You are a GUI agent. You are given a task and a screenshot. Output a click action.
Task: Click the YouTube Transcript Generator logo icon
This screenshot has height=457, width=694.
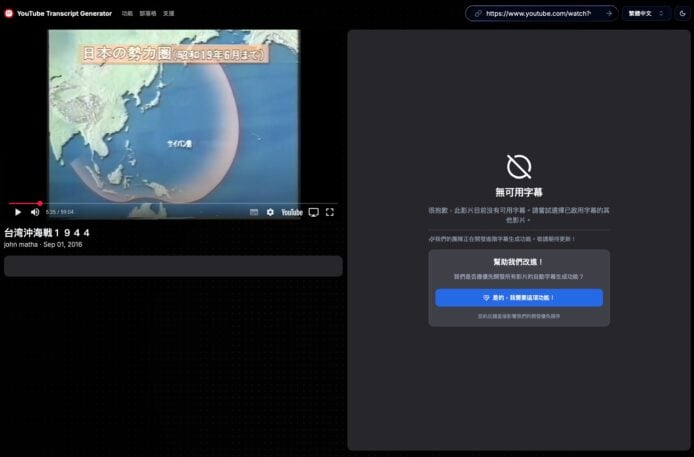coord(9,14)
